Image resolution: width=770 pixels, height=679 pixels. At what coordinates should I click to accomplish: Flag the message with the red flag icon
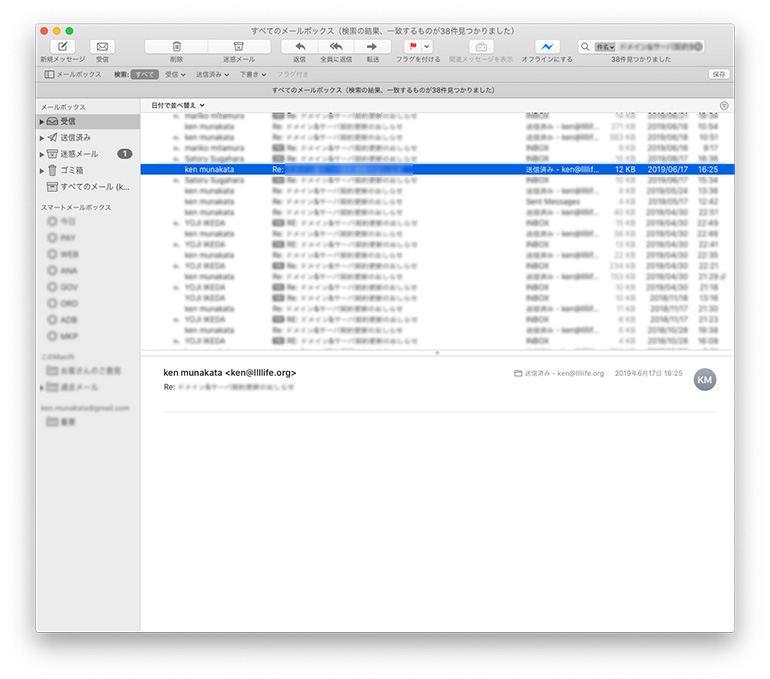(412, 47)
